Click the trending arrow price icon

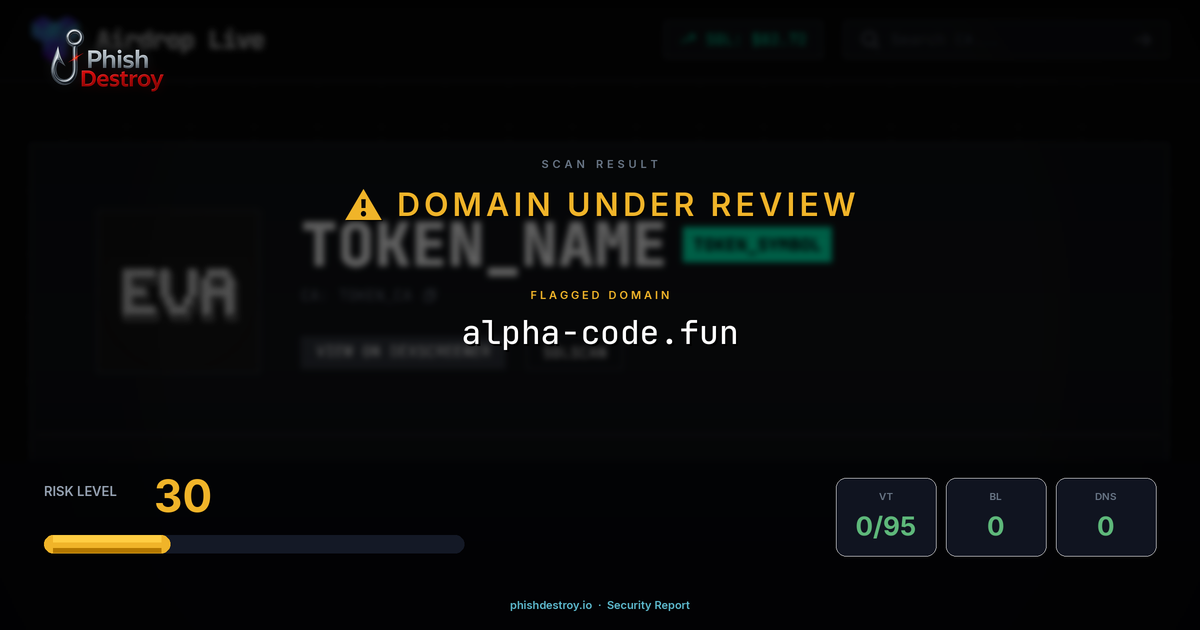click(x=689, y=39)
